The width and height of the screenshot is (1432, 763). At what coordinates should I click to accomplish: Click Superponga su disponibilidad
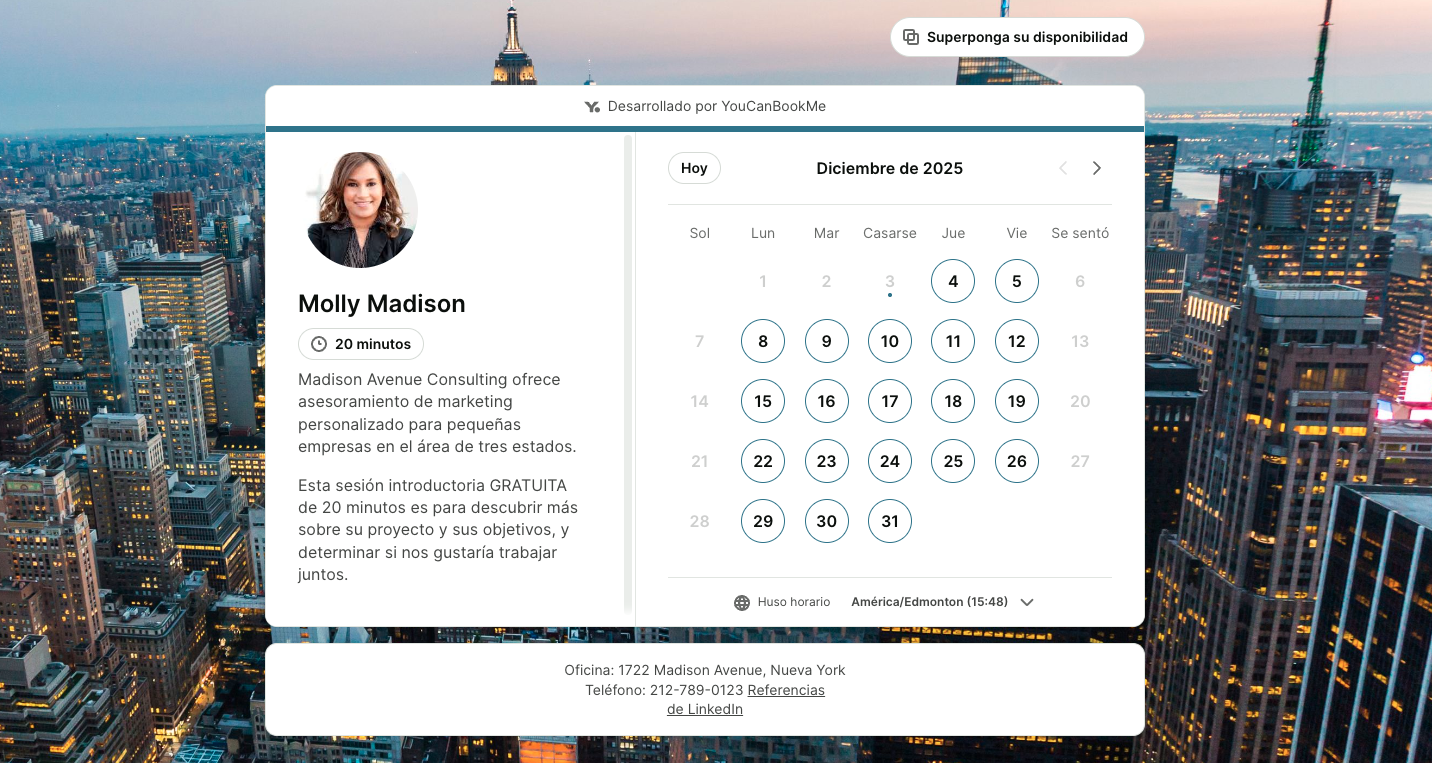1017,36
